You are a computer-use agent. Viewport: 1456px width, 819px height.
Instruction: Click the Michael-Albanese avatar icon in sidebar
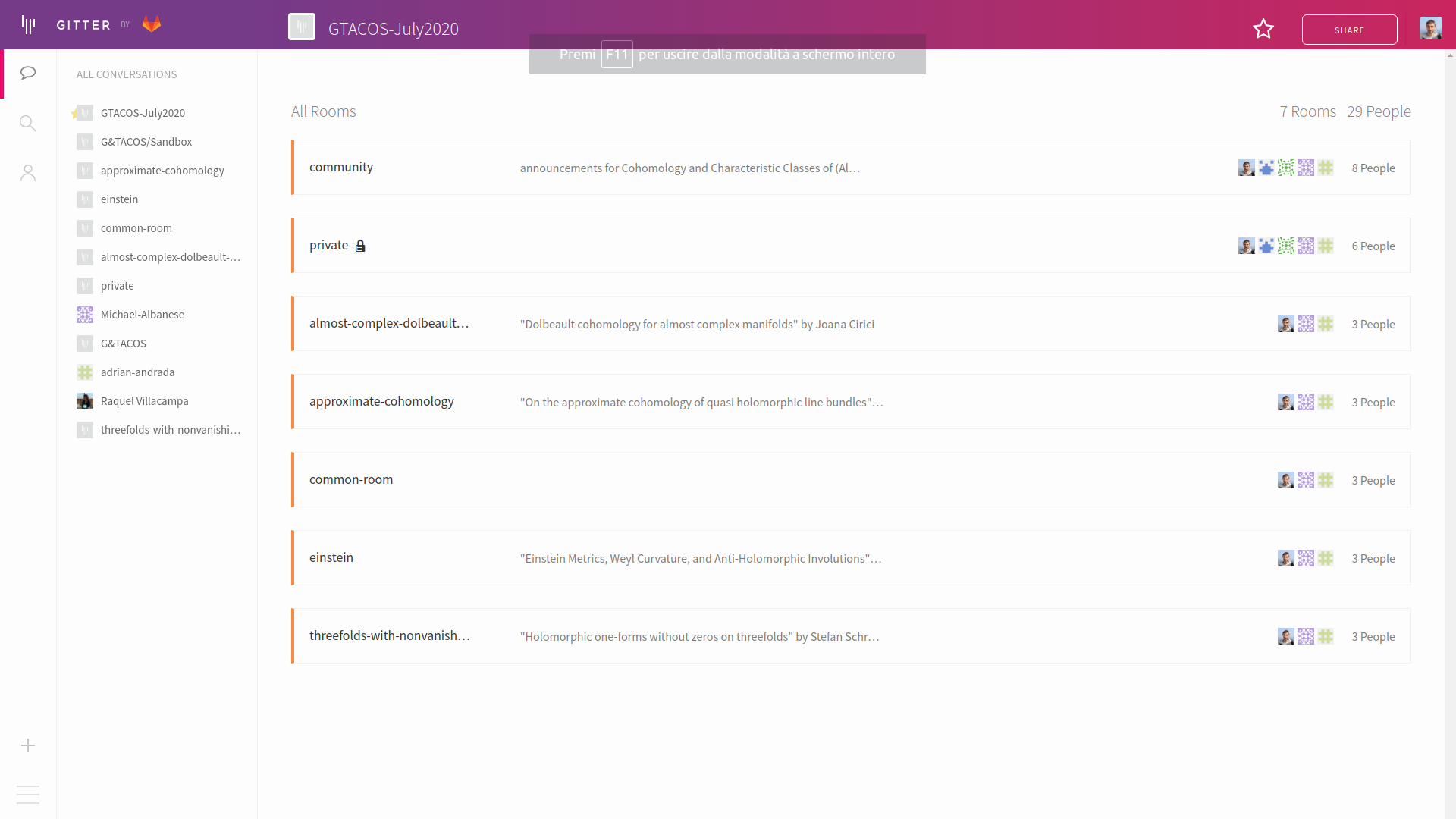[x=85, y=315]
